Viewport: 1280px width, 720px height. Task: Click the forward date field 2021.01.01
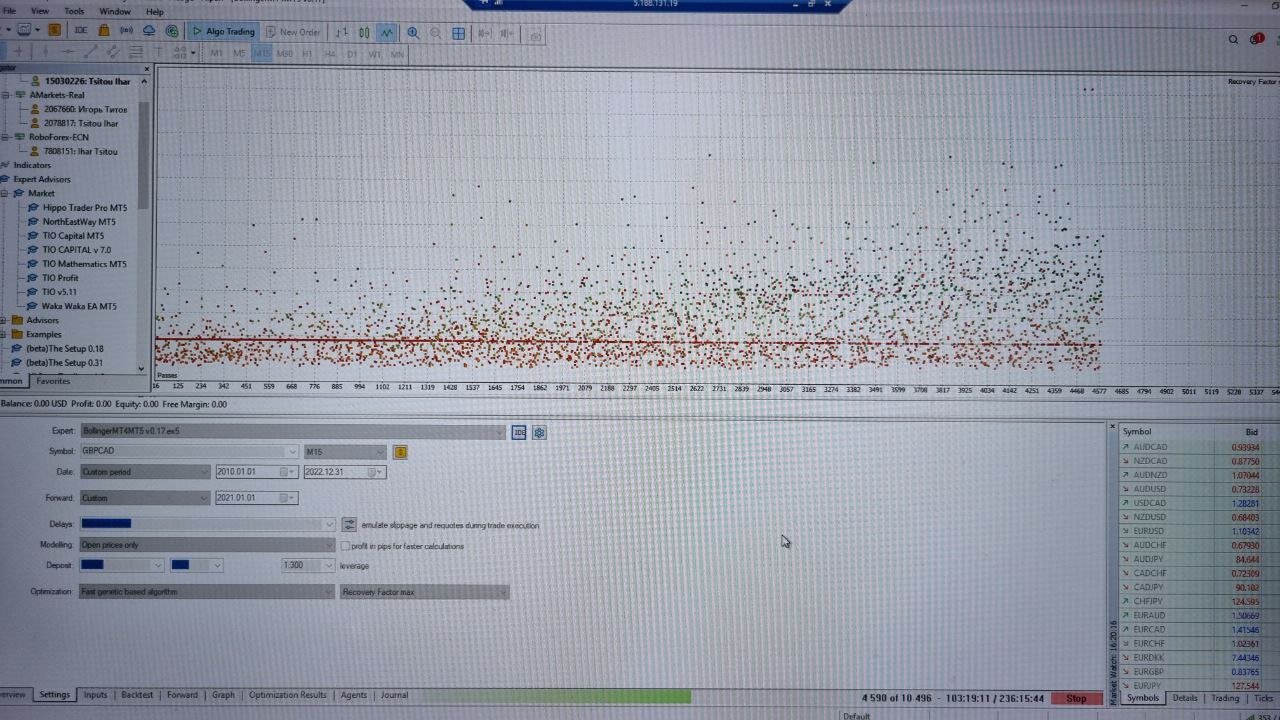pyautogui.click(x=256, y=498)
